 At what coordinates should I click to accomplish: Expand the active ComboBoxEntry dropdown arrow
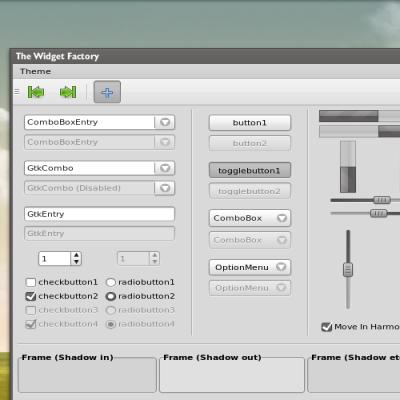tap(165, 122)
